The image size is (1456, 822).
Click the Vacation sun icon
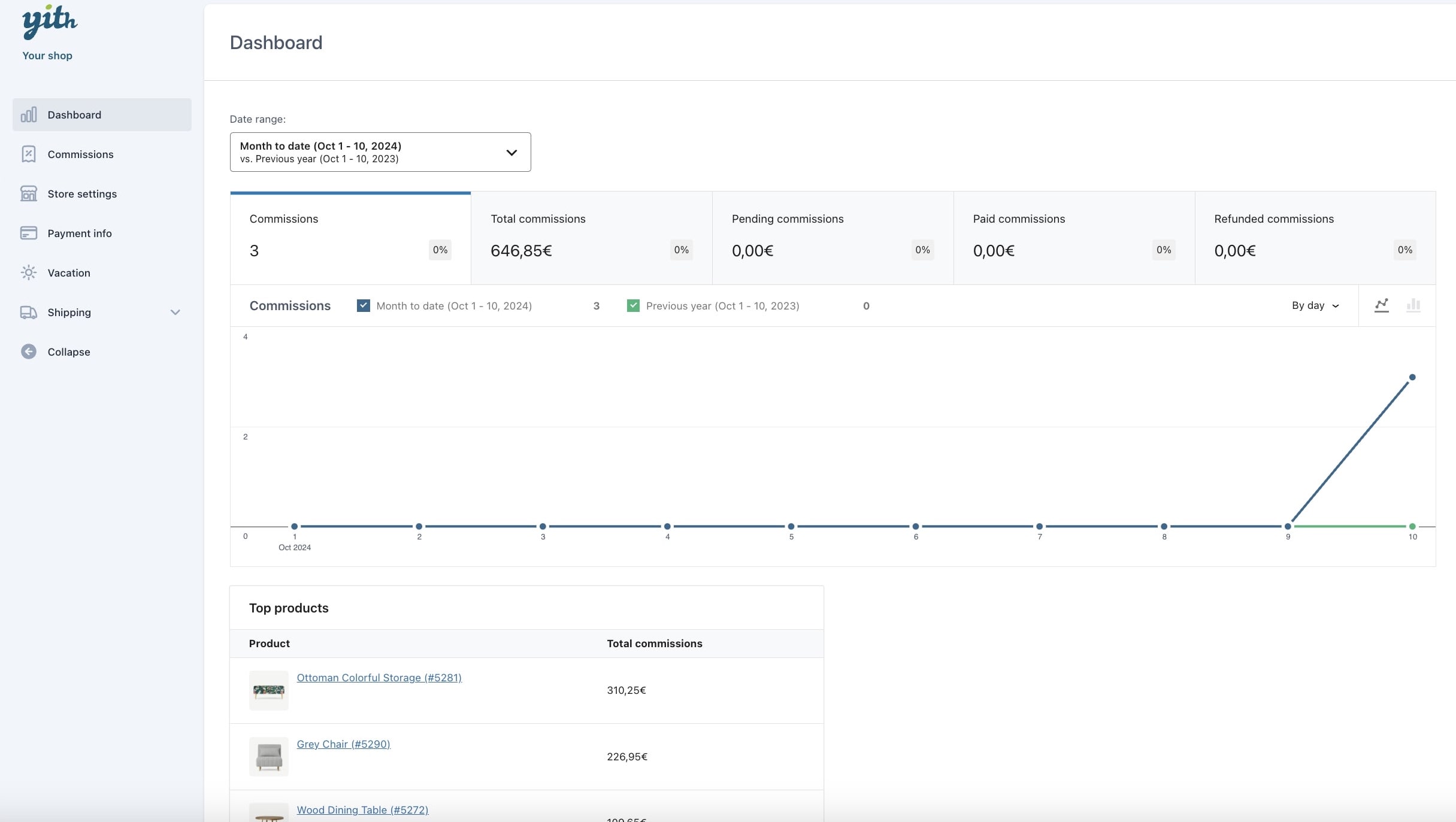(x=28, y=272)
